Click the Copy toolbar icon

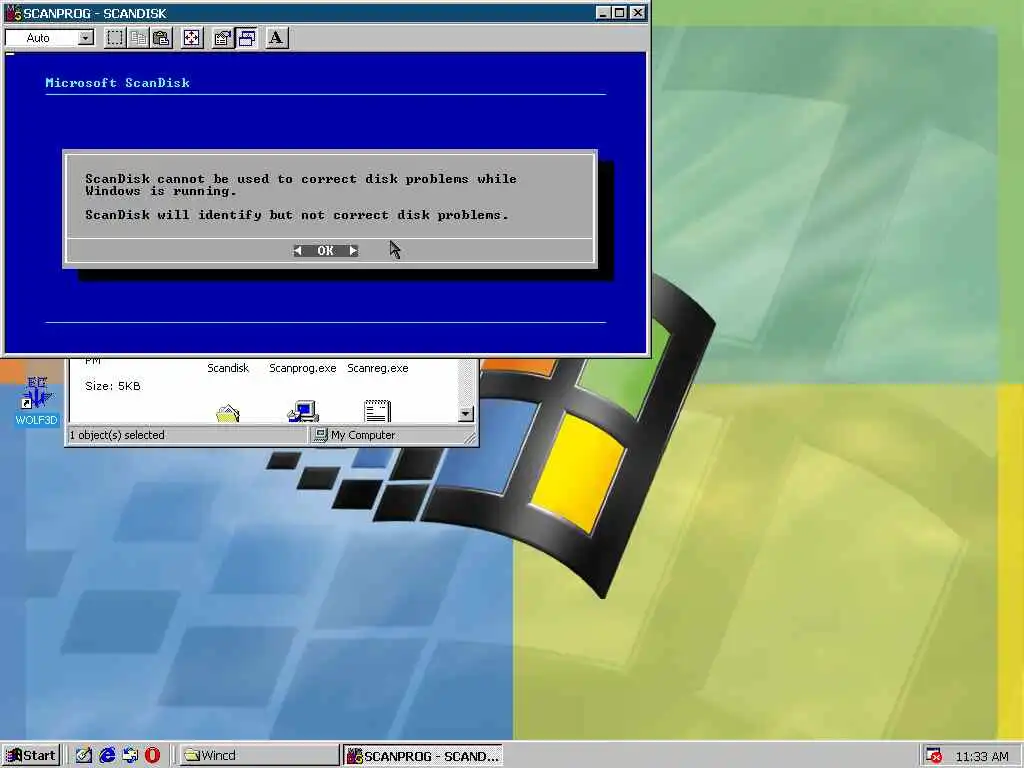coord(138,38)
